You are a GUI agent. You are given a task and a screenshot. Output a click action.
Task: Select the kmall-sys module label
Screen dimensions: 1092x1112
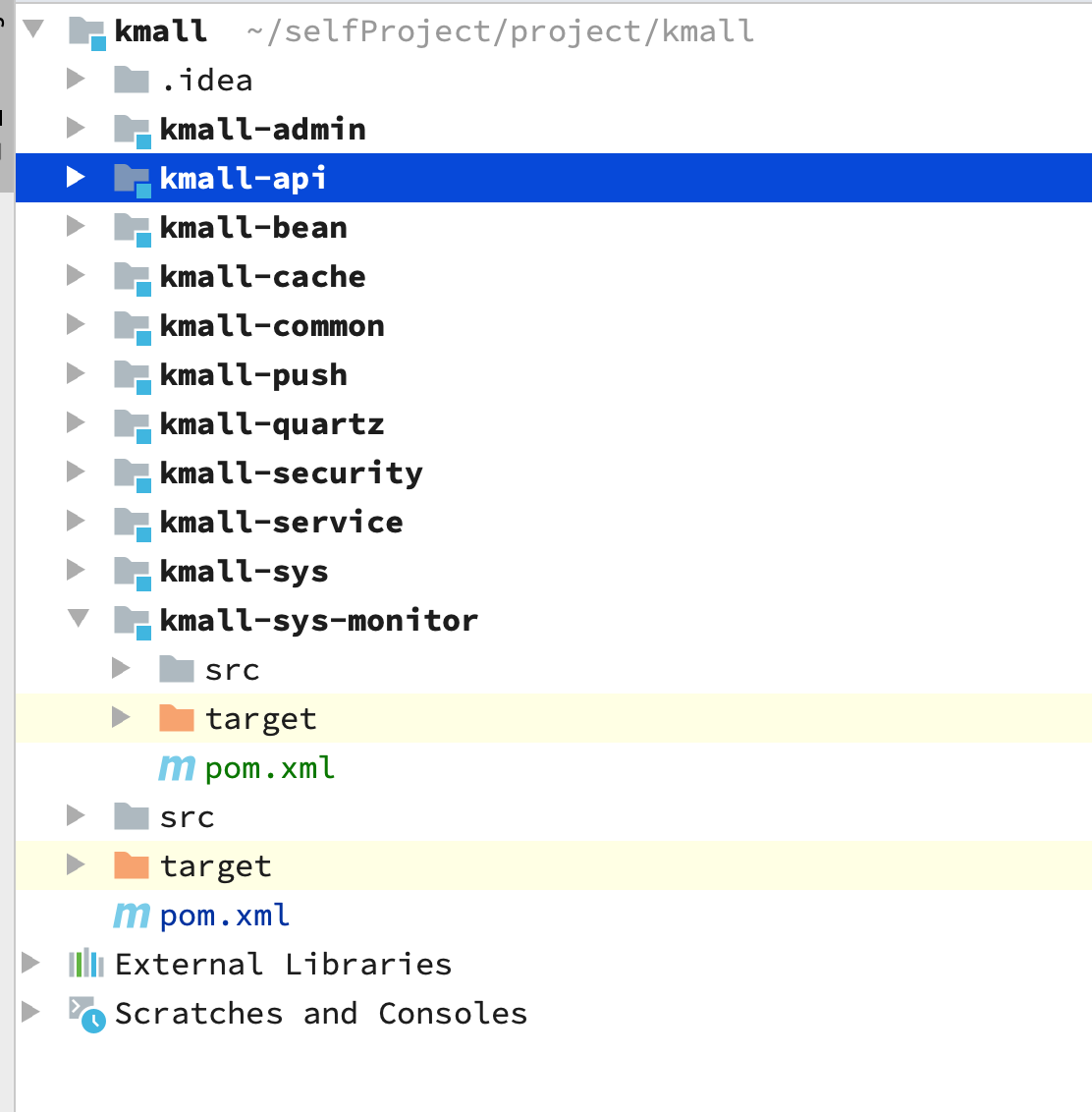[x=244, y=573]
